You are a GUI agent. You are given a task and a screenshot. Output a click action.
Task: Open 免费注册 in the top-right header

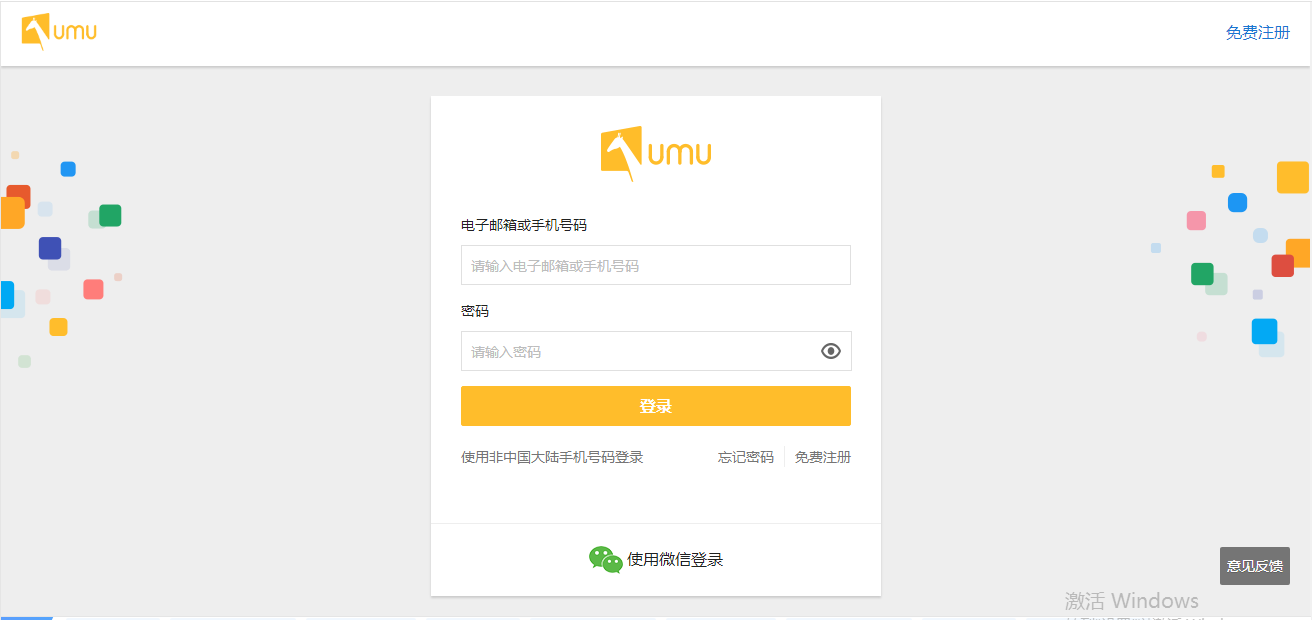click(x=1258, y=33)
